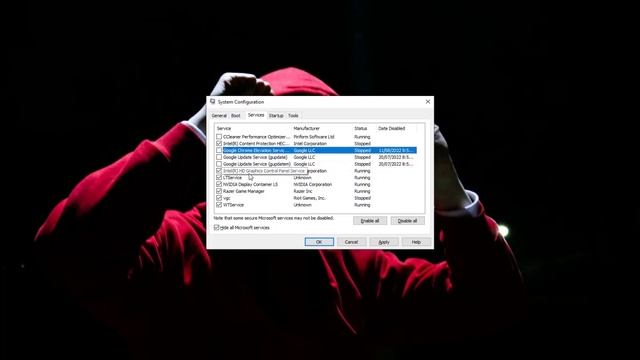This screenshot has height=360, width=640.
Task: Select 'NVIDIA Corporation' manufacturer cell
Action: [x=312, y=184]
